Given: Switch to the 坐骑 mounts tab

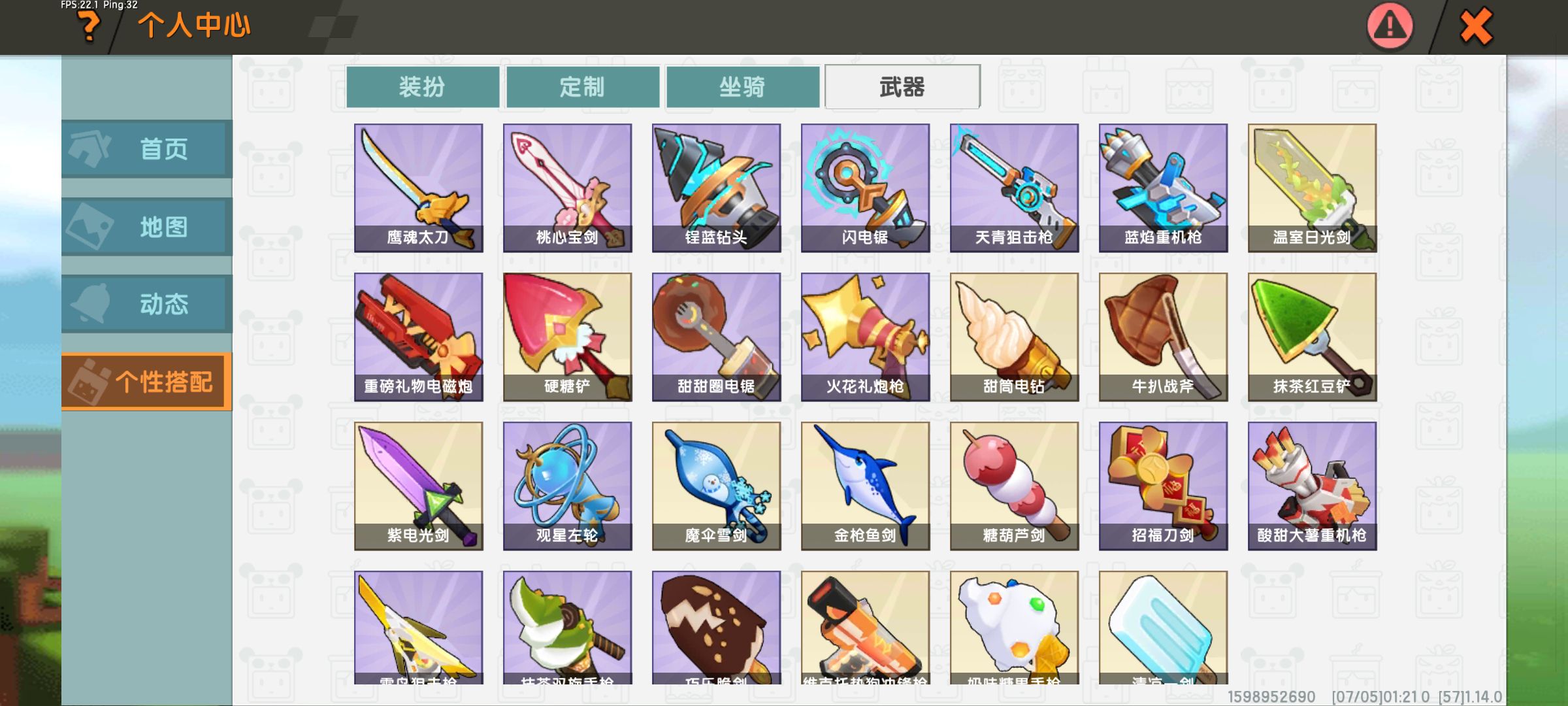Looking at the screenshot, I should [743, 86].
